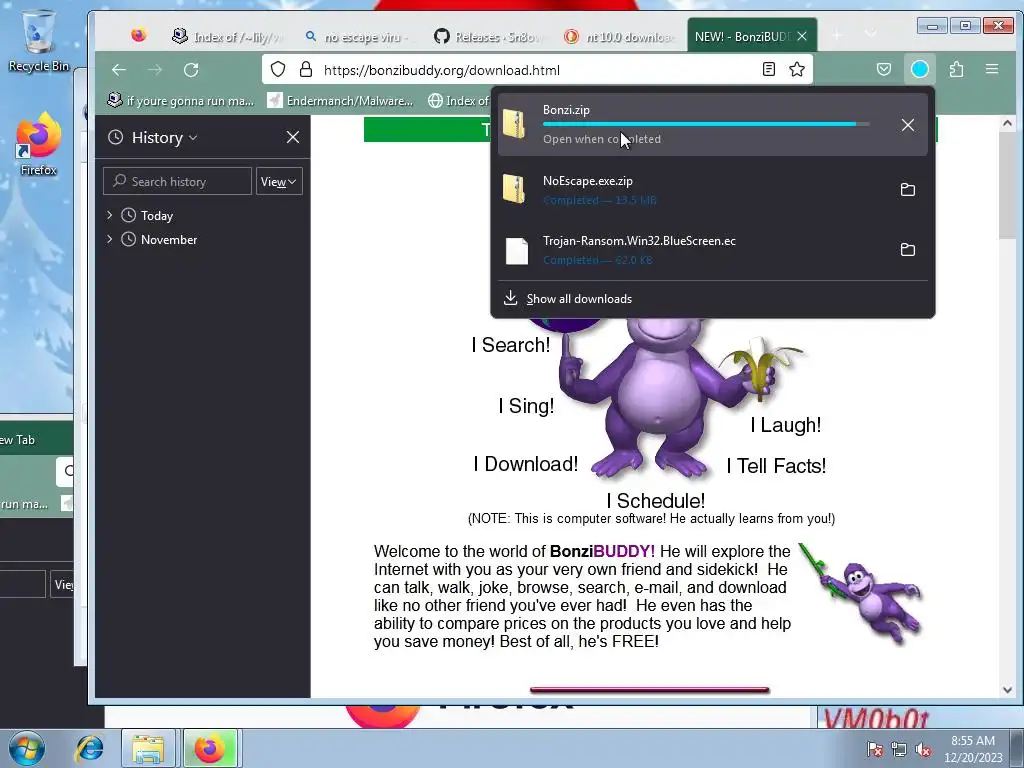Switch to the Releases GitHub tab
The width and height of the screenshot is (1024, 768).
point(488,37)
